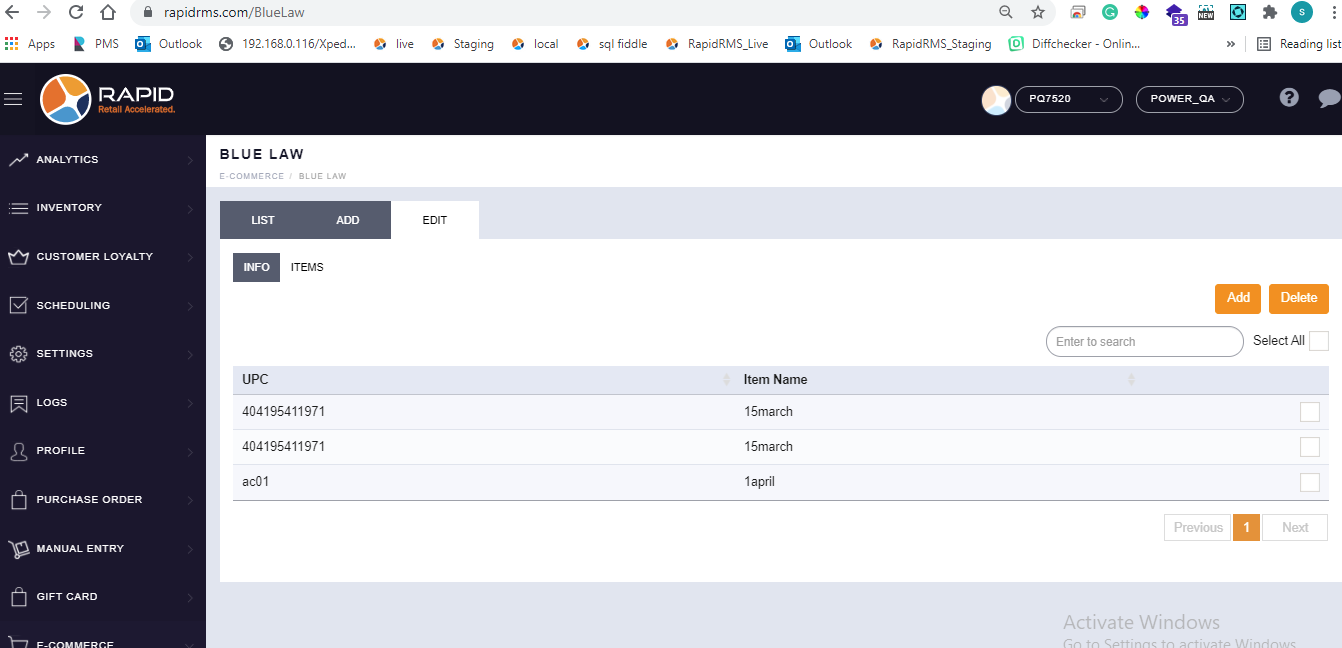Viewport: 1342px width, 648px height.
Task: Toggle the Select All checkbox
Action: (x=1319, y=341)
